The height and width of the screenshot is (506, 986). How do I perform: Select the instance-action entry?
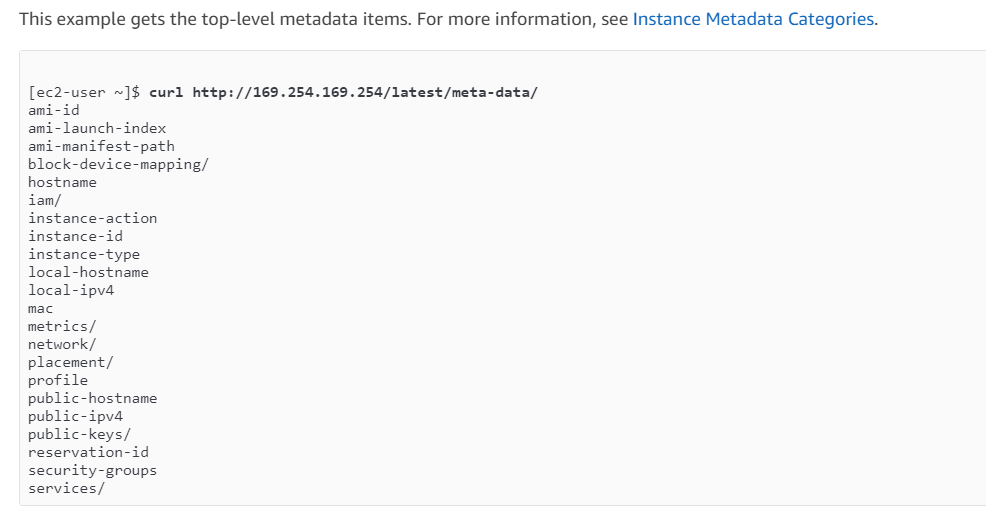click(x=92, y=218)
